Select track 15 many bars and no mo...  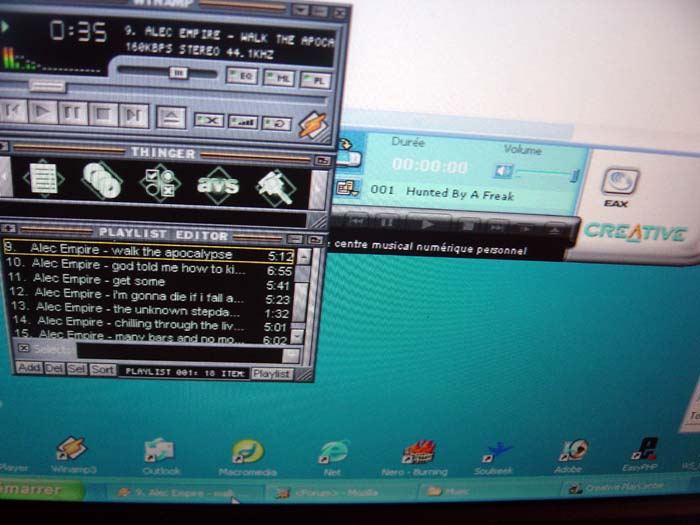click(x=150, y=336)
